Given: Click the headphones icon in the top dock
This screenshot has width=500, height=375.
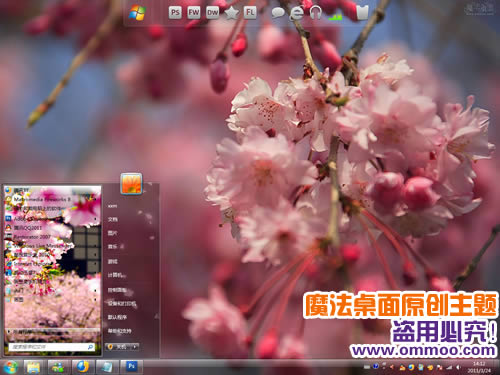Looking at the screenshot, I should click(x=315, y=13).
